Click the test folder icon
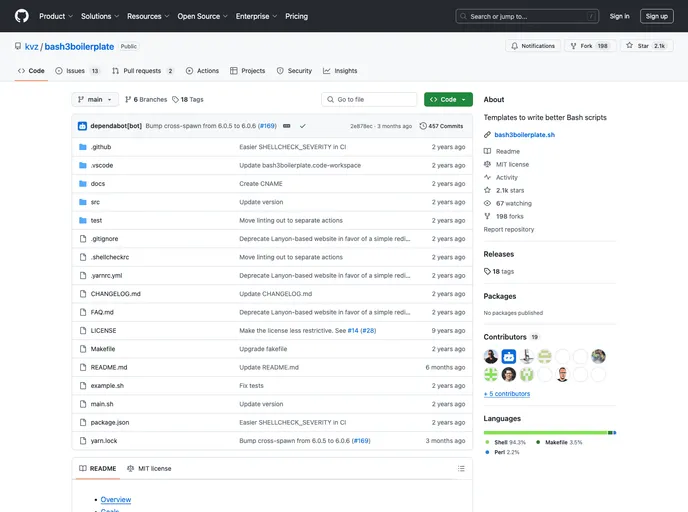This screenshot has height=512, width=688. click(x=82, y=221)
